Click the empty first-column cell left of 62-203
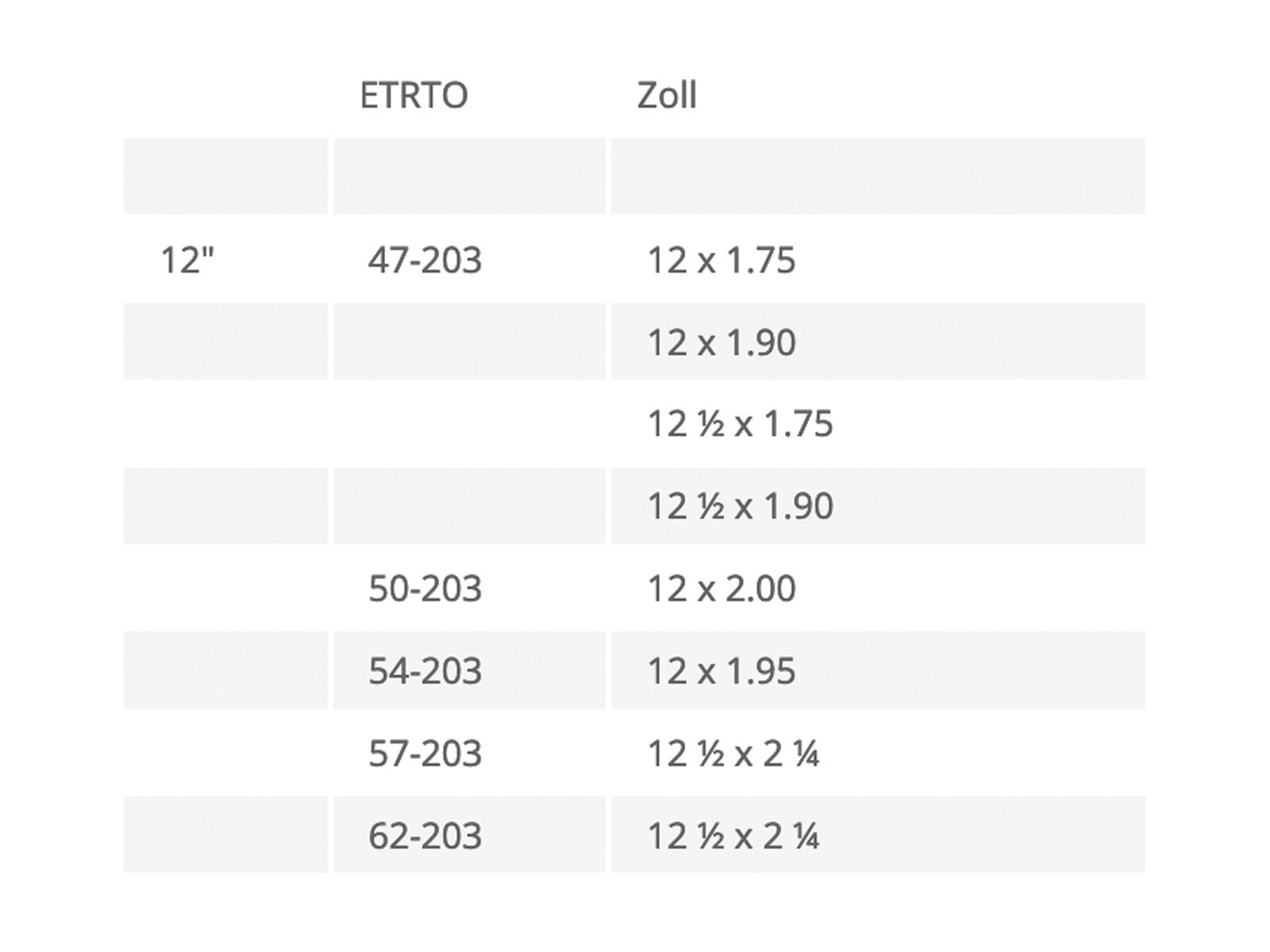The height and width of the screenshot is (952, 1270). point(225,835)
